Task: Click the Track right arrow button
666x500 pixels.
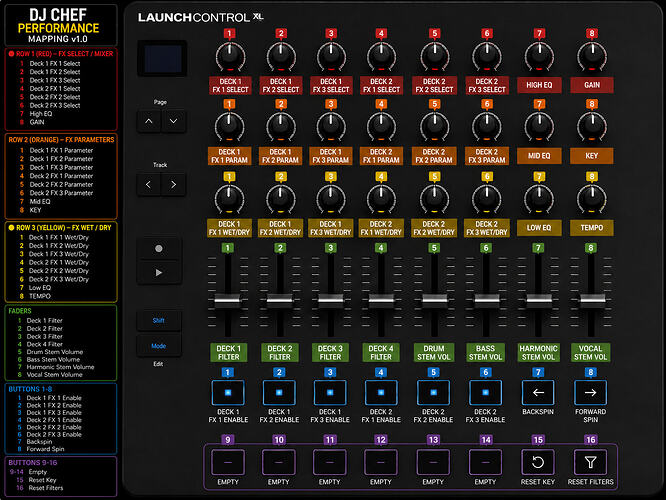Action: (x=173, y=184)
